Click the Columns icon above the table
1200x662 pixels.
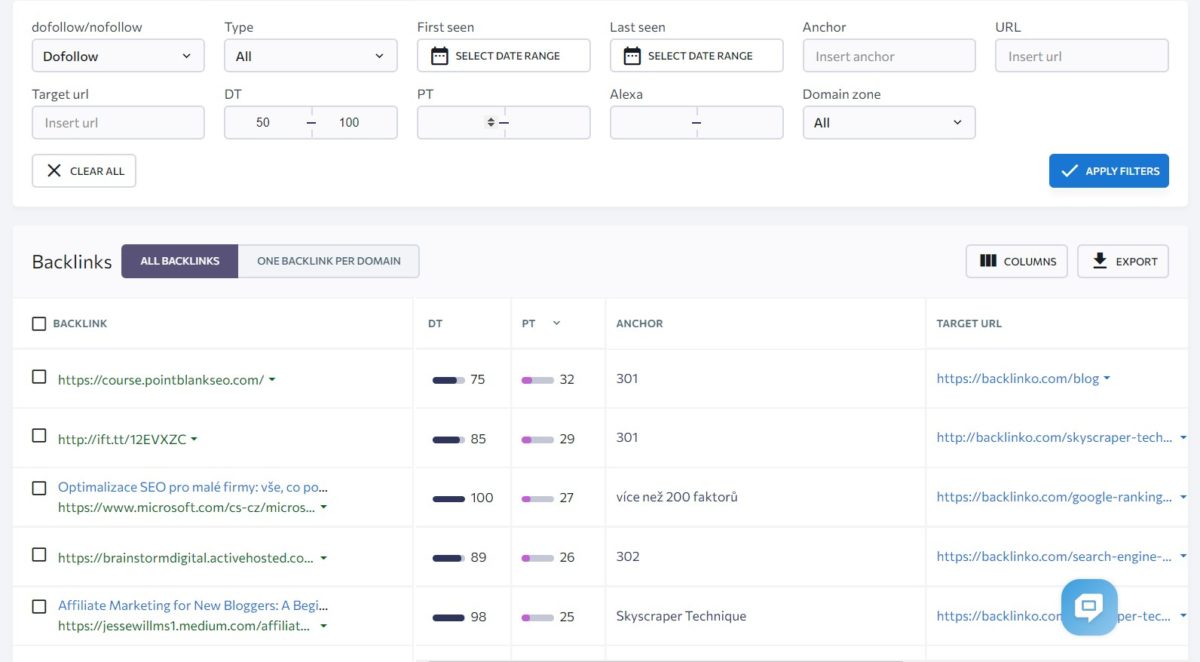coord(988,261)
